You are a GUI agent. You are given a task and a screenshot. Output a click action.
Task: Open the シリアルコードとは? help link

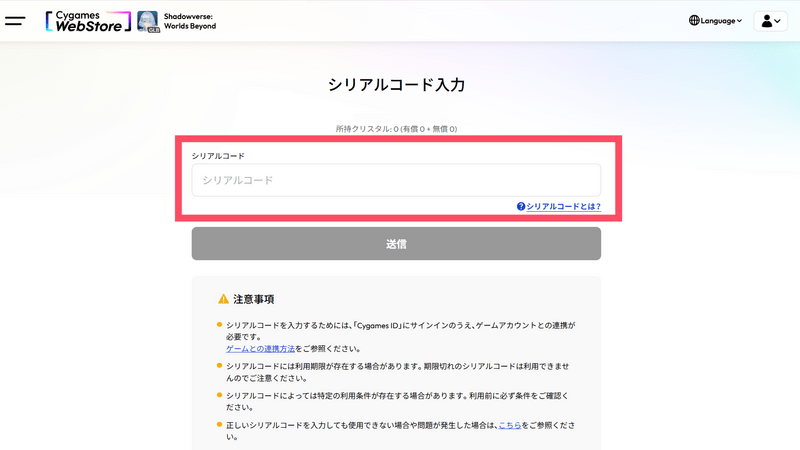pyautogui.click(x=563, y=207)
